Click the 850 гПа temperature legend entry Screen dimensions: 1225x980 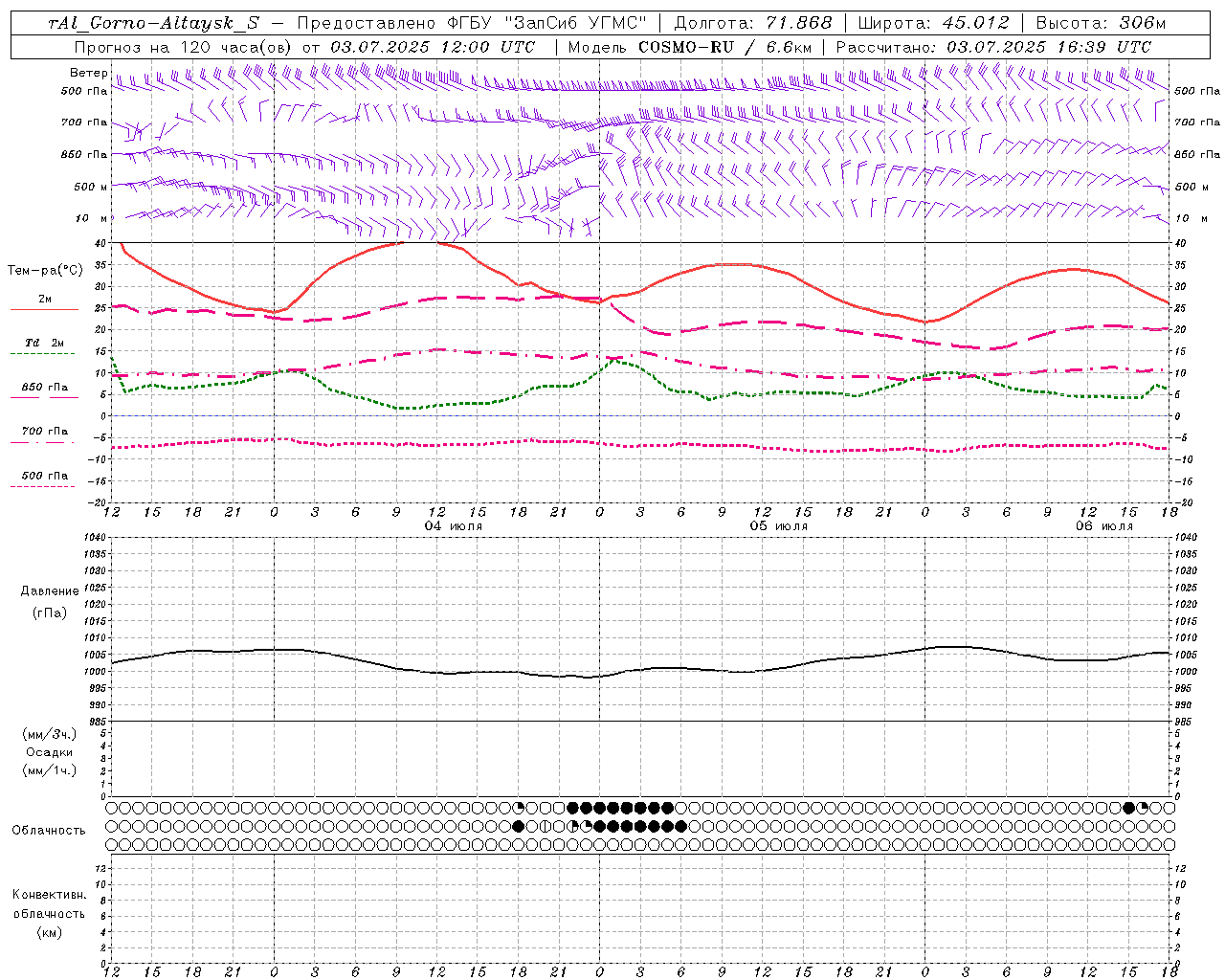pos(44,388)
